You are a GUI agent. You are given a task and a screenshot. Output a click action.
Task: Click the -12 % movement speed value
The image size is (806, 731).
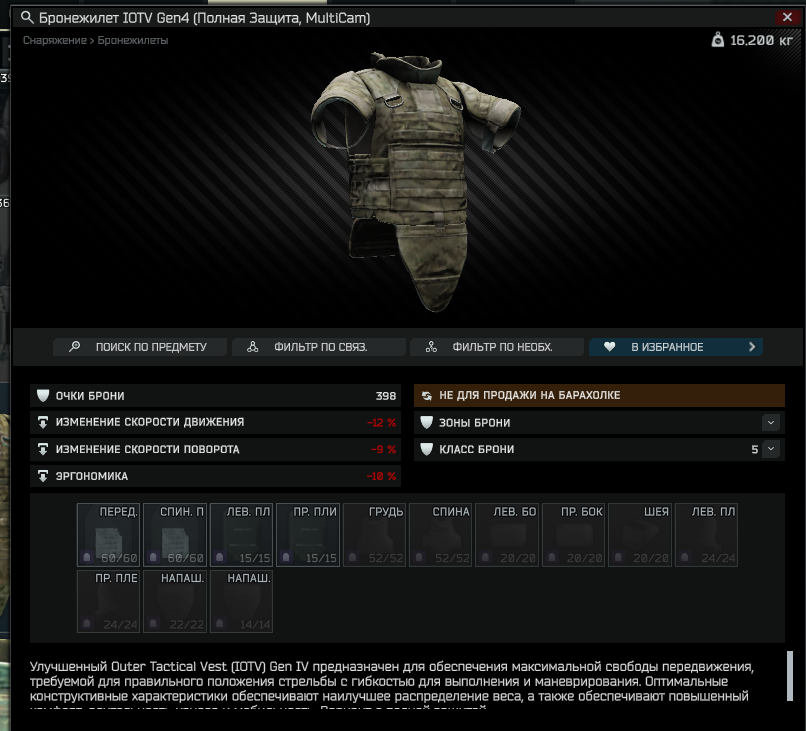(x=381, y=423)
